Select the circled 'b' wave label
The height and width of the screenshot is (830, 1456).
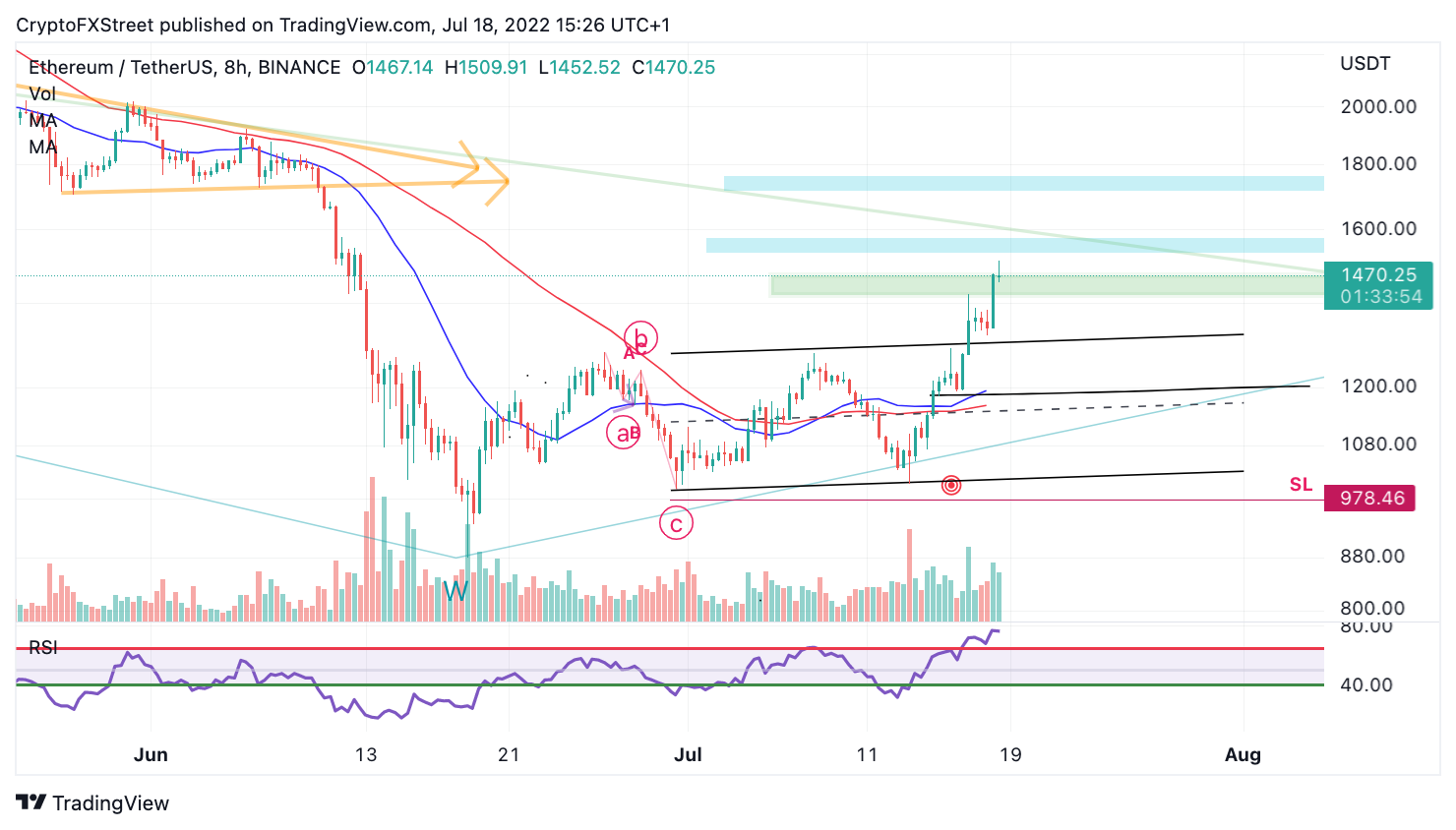pos(640,339)
